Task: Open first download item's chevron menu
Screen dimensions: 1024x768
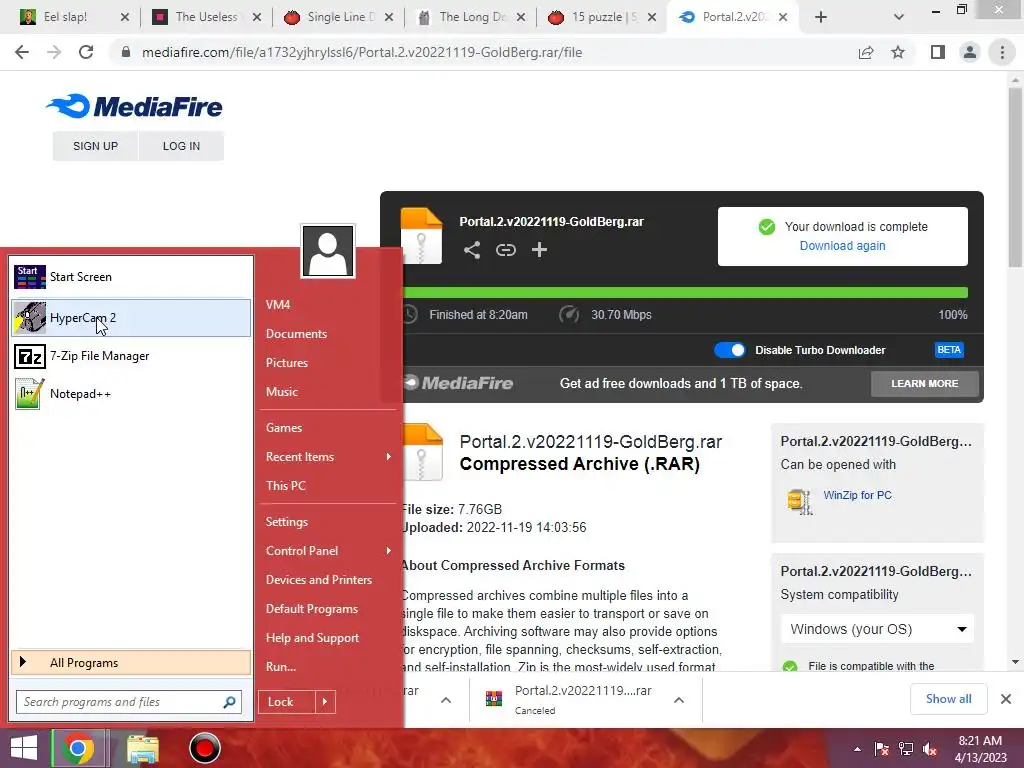Action: tap(446, 700)
